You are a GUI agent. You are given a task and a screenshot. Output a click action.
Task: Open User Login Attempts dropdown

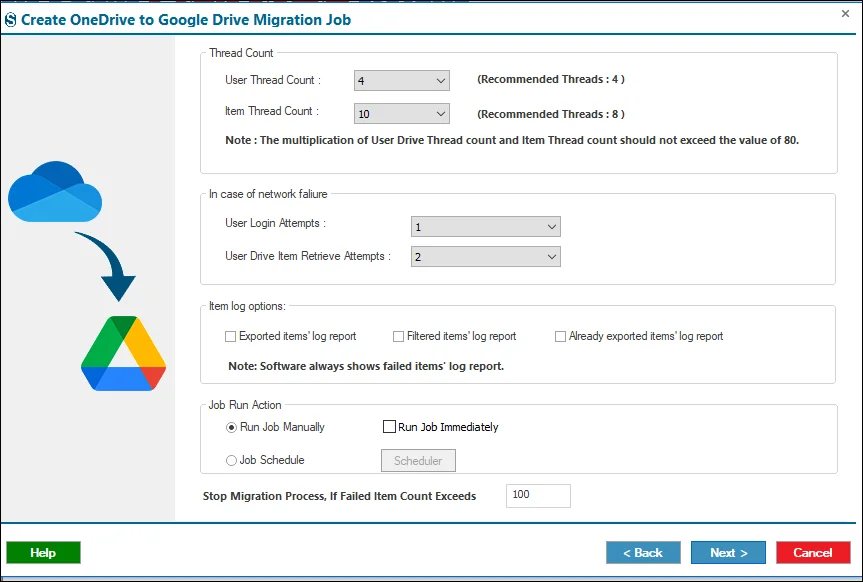click(485, 226)
